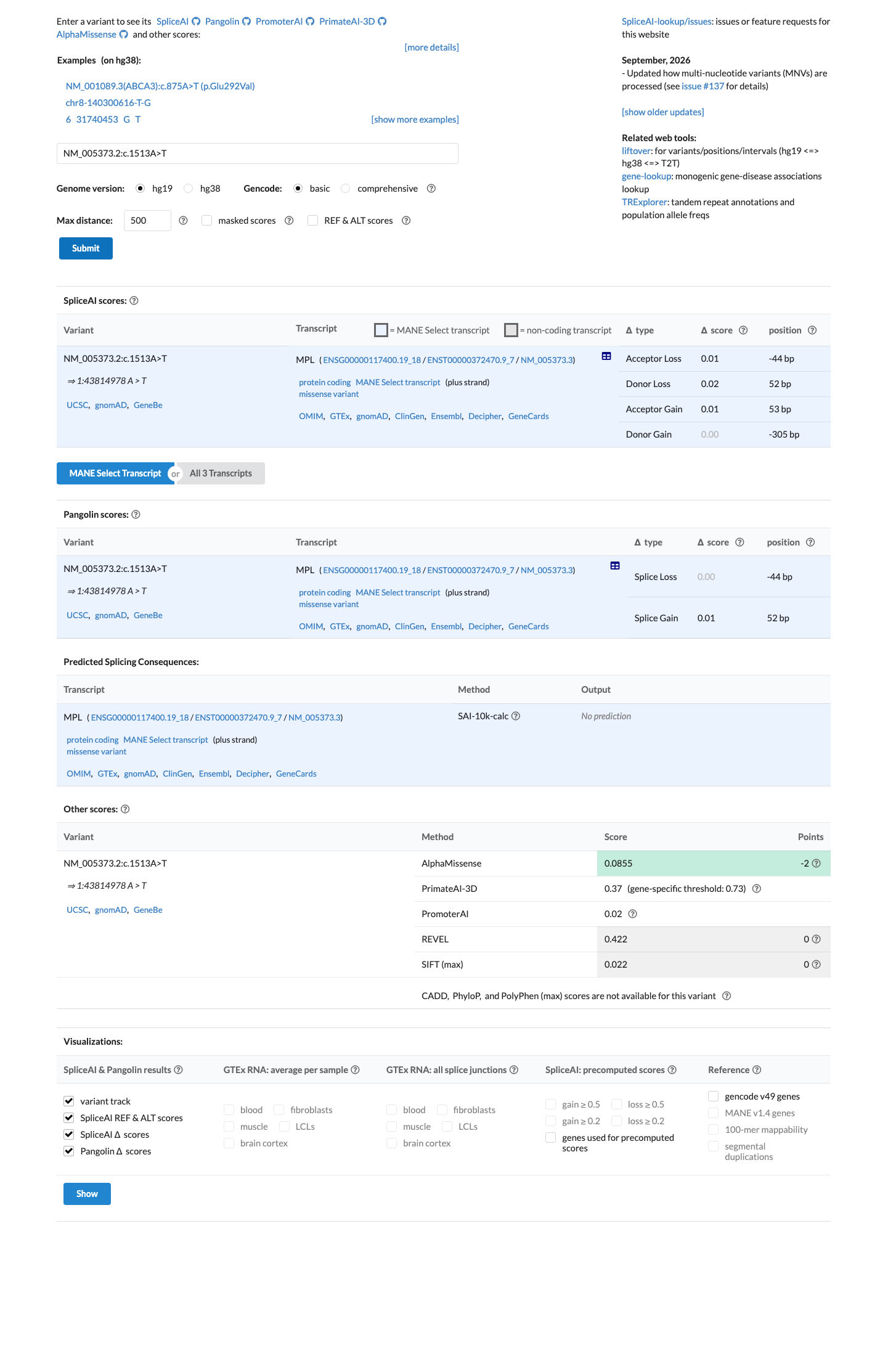The height and width of the screenshot is (1356, 896).
Task: Switch to MANE Select Transcript view
Action: (115, 473)
